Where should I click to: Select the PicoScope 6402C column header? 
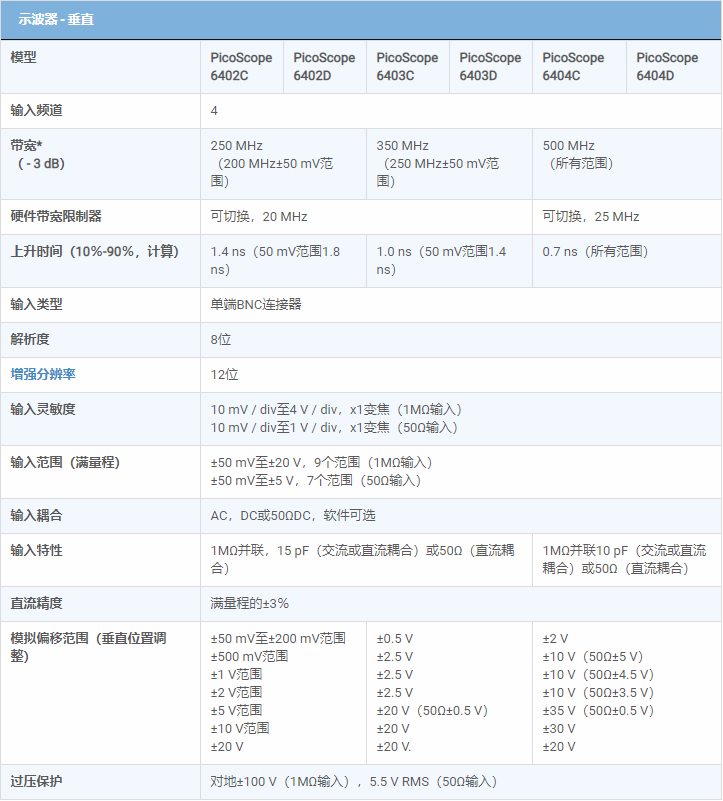[241, 66]
